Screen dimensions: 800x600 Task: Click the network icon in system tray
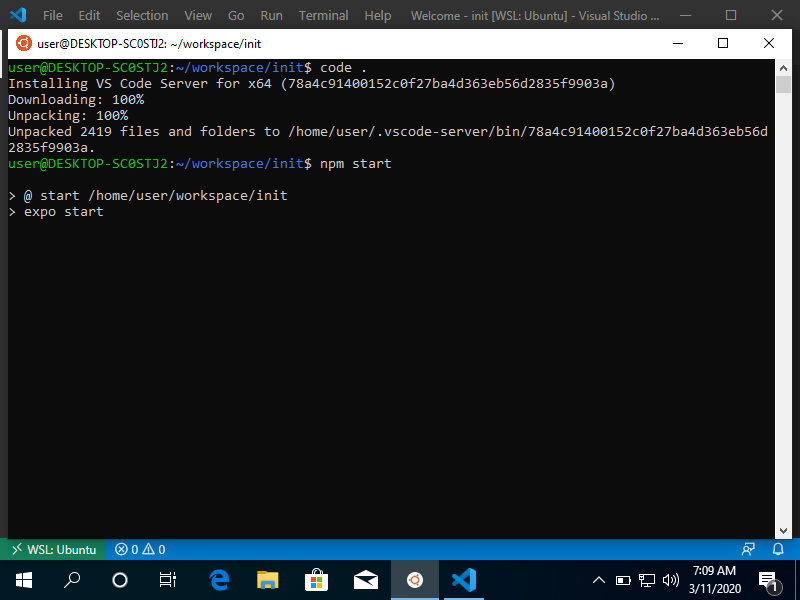pos(647,580)
